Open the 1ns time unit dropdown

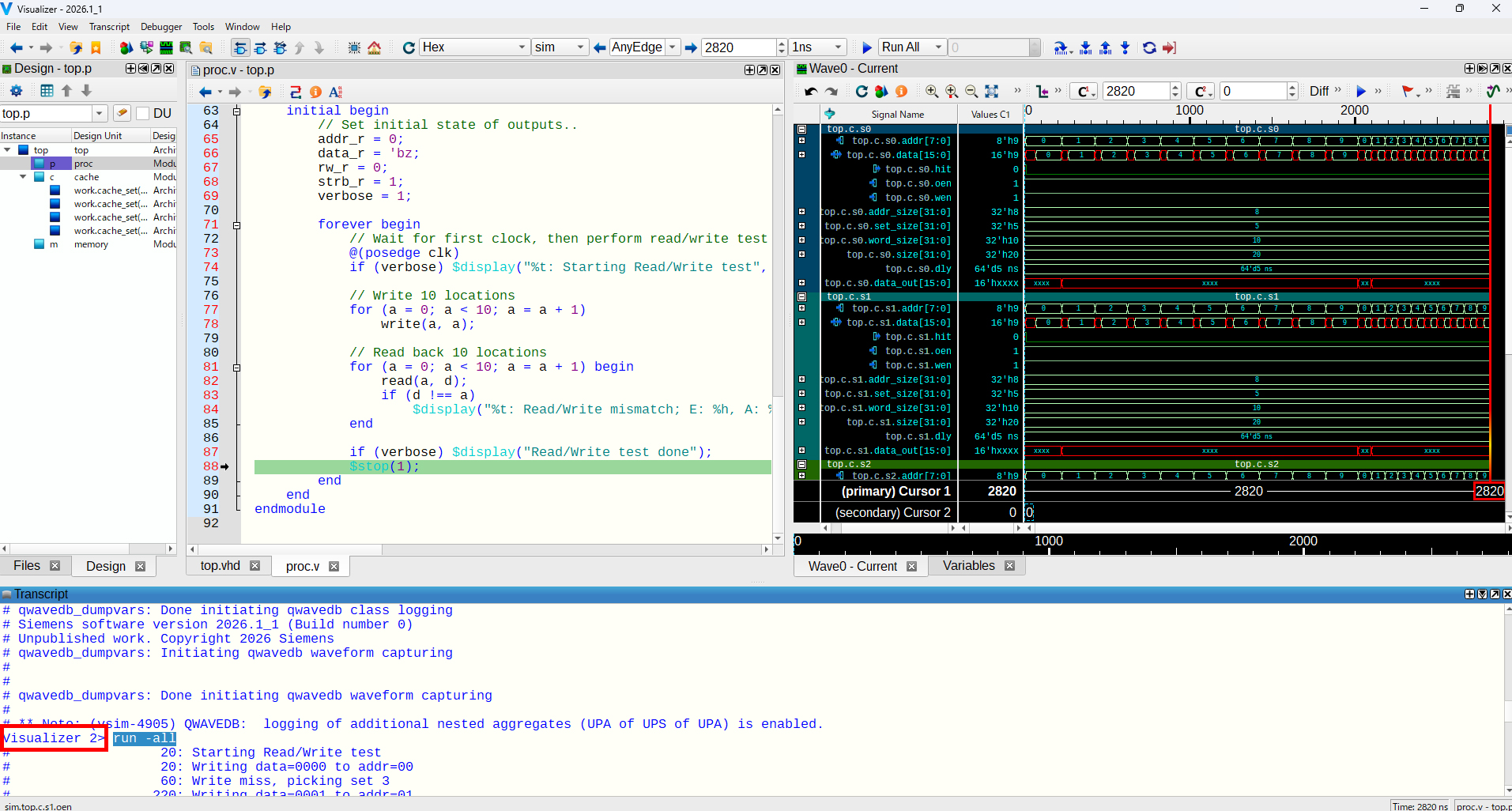pyautogui.click(x=817, y=47)
